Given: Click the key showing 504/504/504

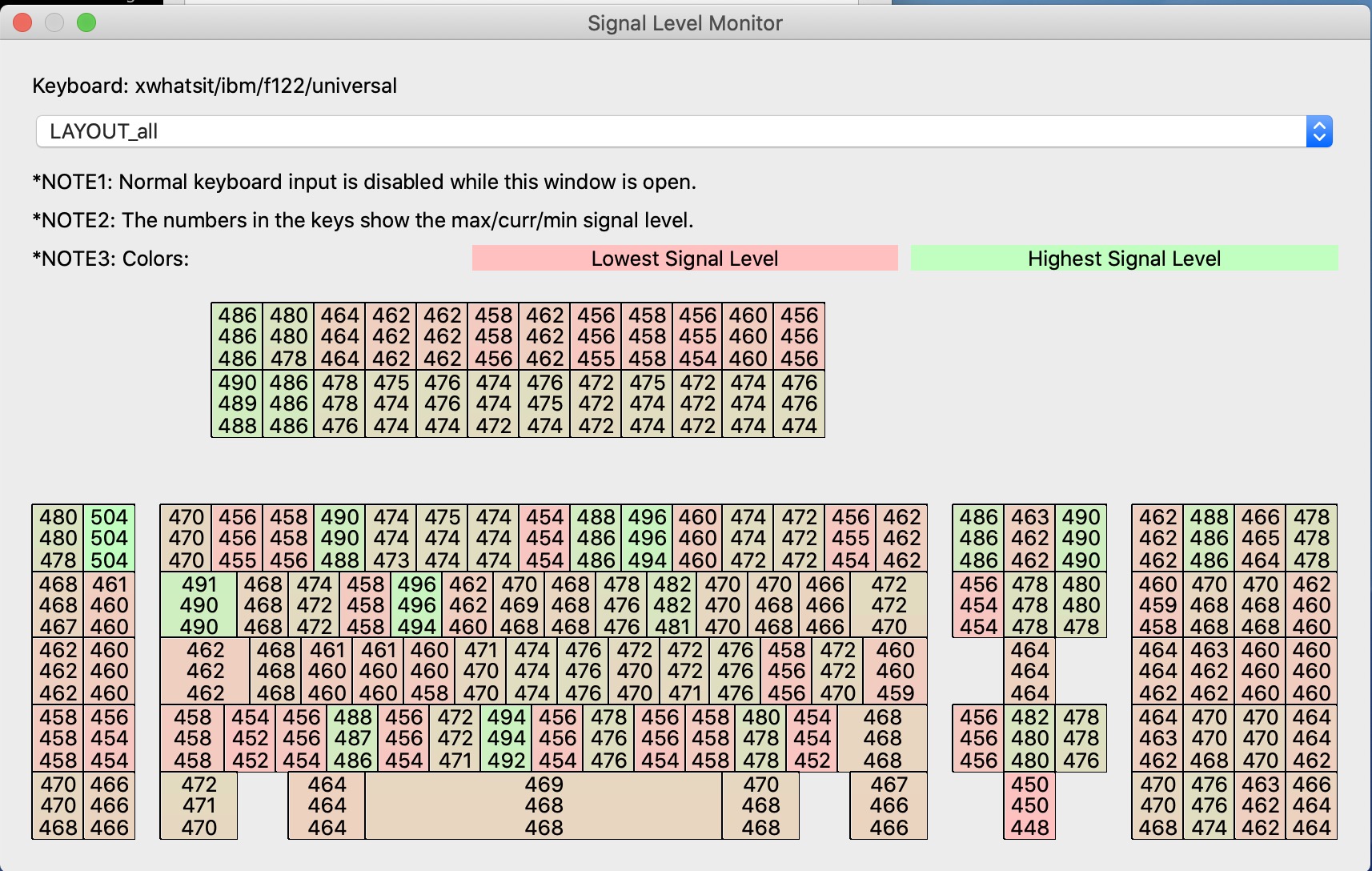Looking at the screenshot, I should (110, 538).
